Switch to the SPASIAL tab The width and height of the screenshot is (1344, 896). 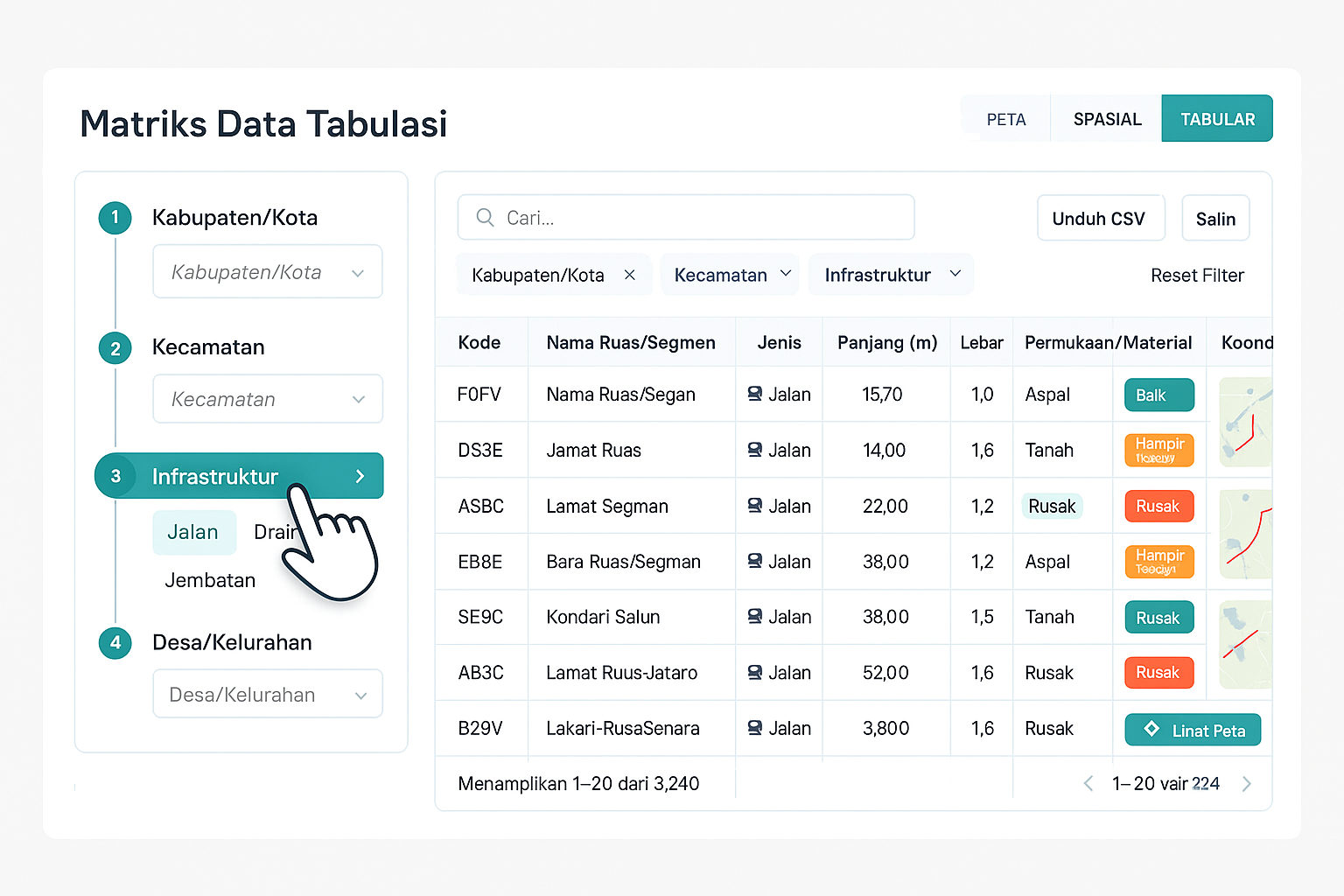tap(1107, 119)
